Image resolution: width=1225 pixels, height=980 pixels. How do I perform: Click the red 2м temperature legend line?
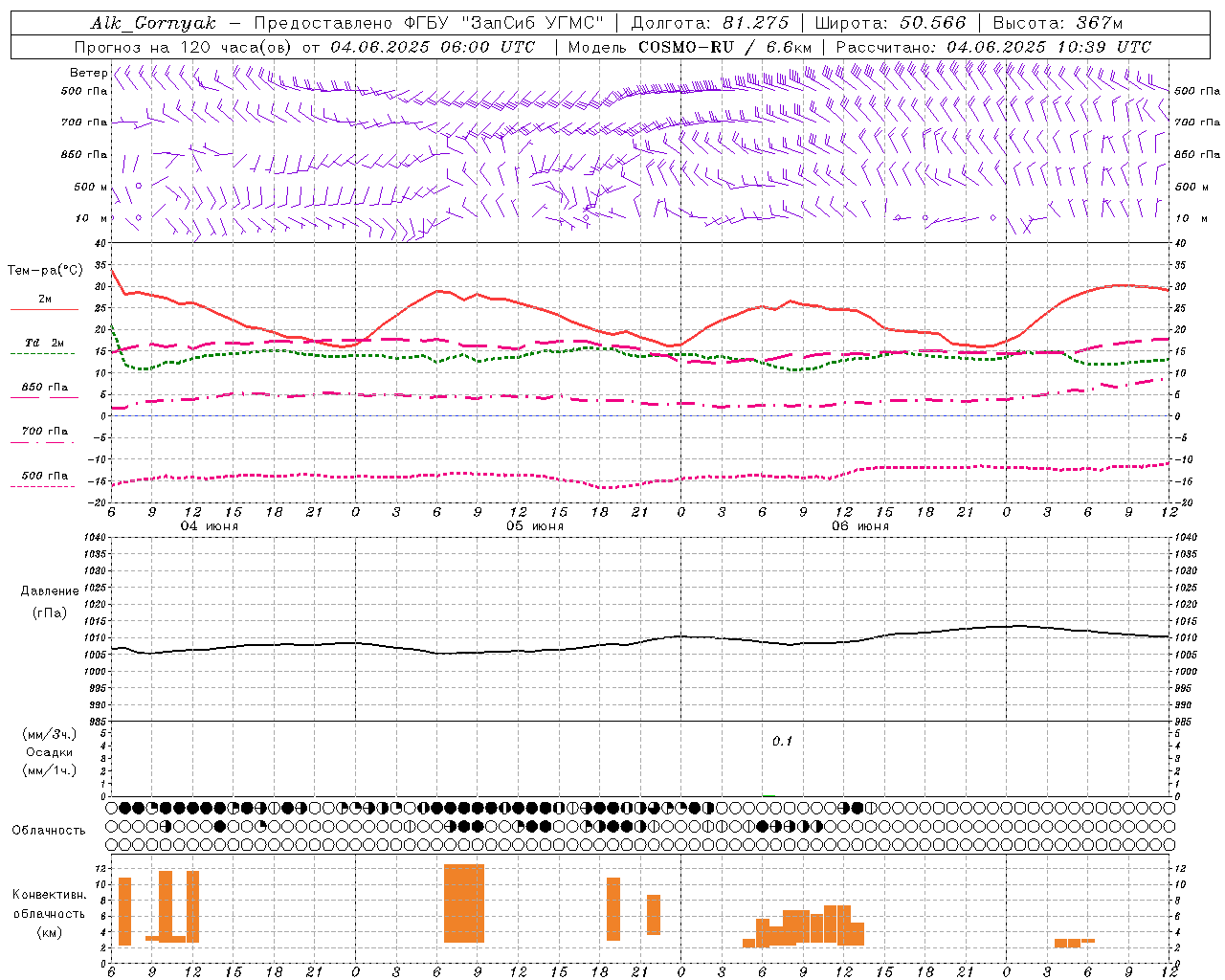pyautogui.click(x=44, y=309)
